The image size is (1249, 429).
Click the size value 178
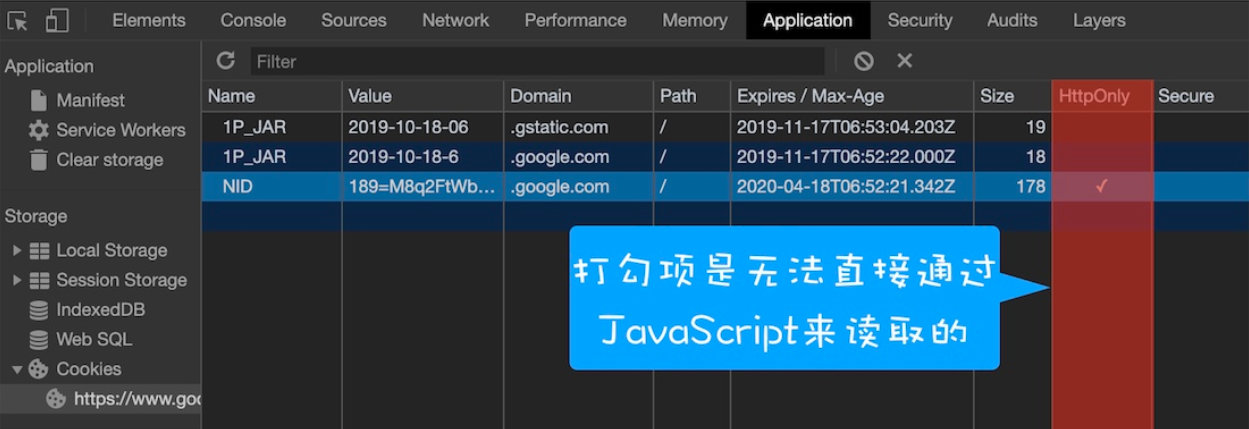click(1030, 187)
